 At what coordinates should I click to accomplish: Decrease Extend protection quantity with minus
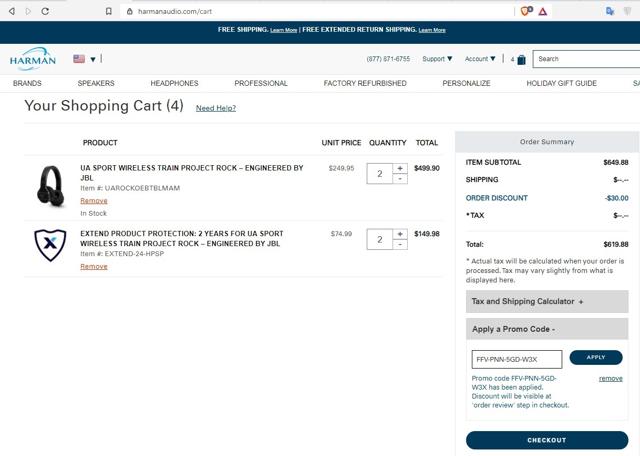click(400, 245)
